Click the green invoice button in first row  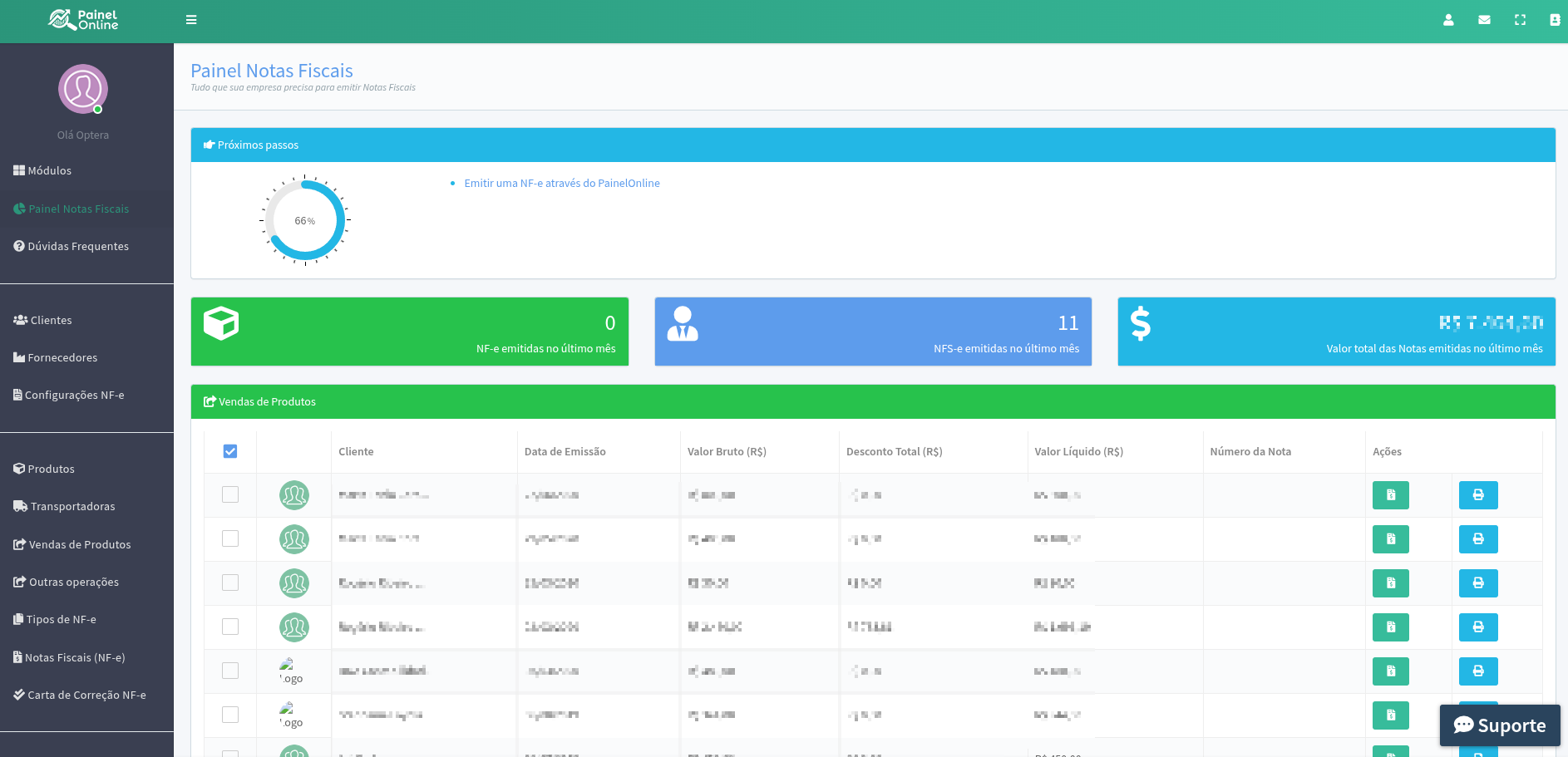[x=1390, y=495]
